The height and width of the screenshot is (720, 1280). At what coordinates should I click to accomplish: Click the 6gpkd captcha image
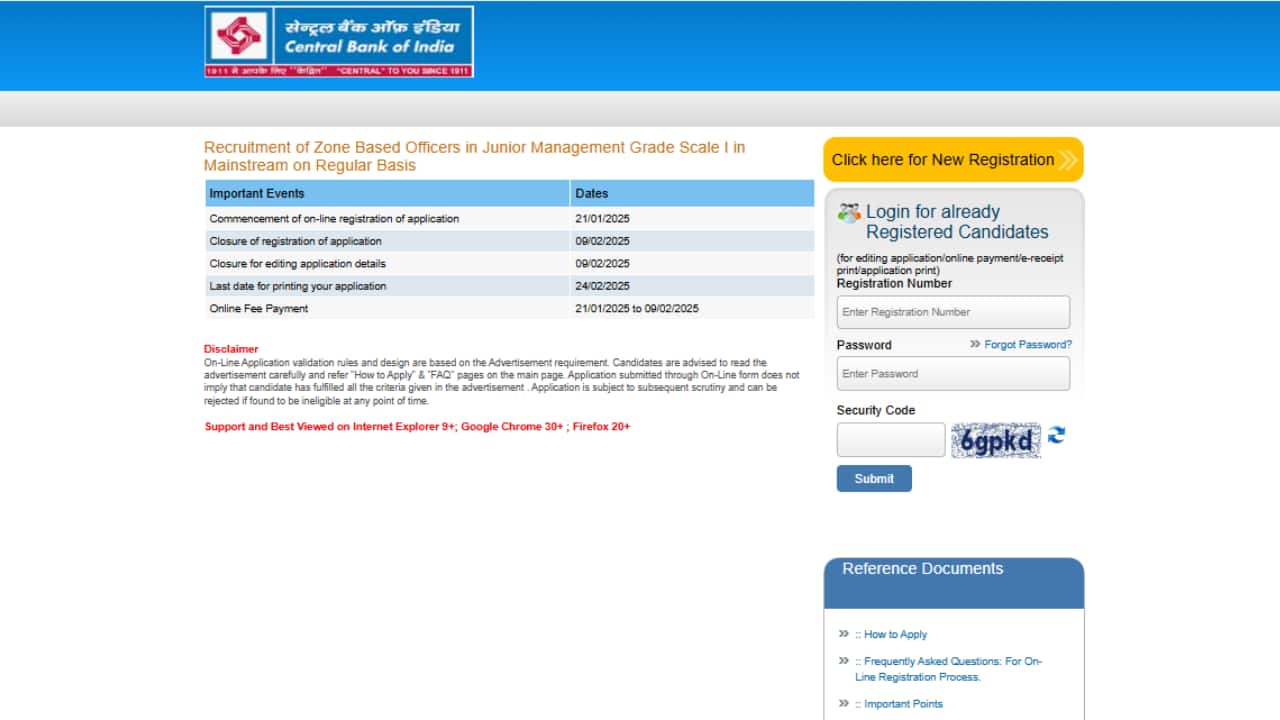point(996,438)
